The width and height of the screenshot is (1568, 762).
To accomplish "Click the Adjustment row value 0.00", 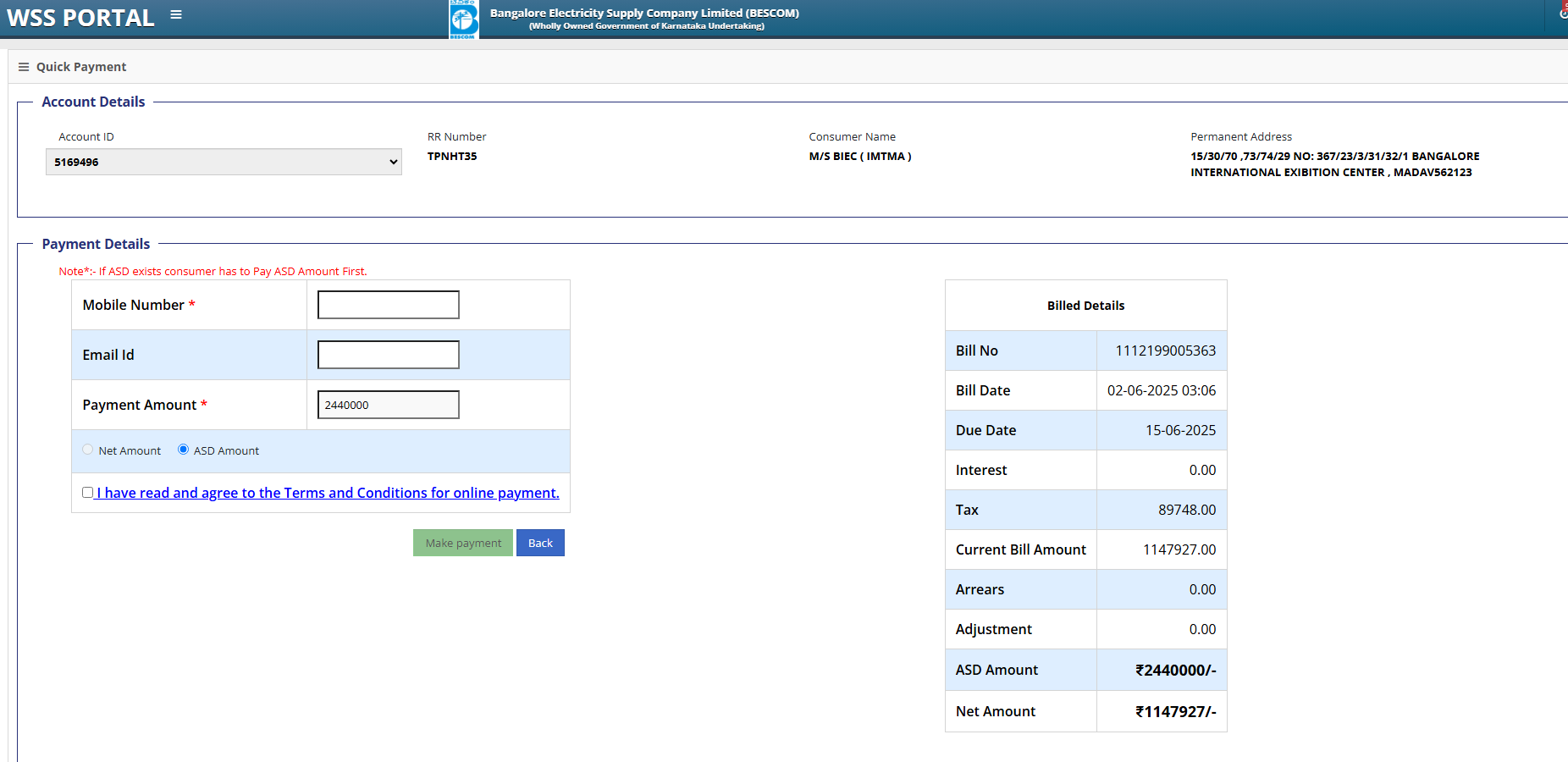I will click(x=1202, y=629).
